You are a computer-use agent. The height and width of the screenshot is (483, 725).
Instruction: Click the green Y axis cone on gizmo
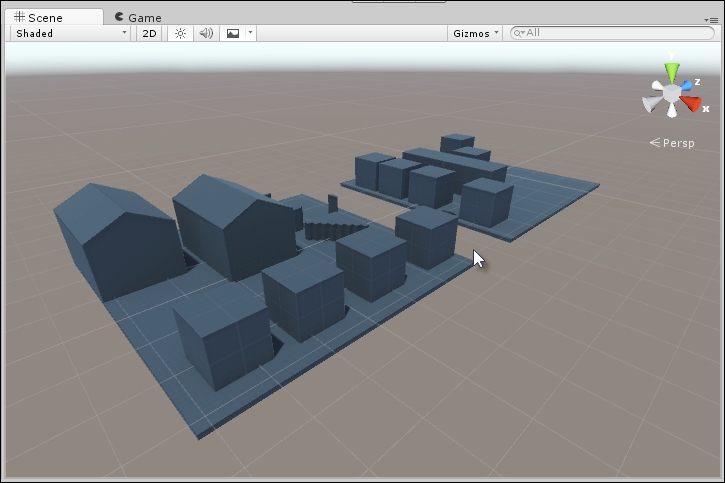coord(673,72)
